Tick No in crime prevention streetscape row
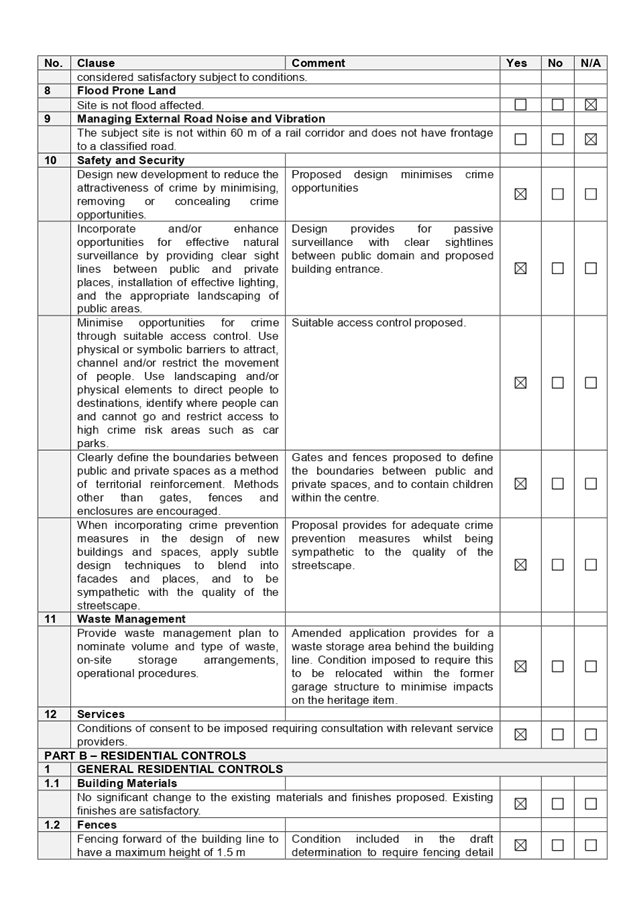This screenshot has width=637, height=924. [x=557, y=565]
